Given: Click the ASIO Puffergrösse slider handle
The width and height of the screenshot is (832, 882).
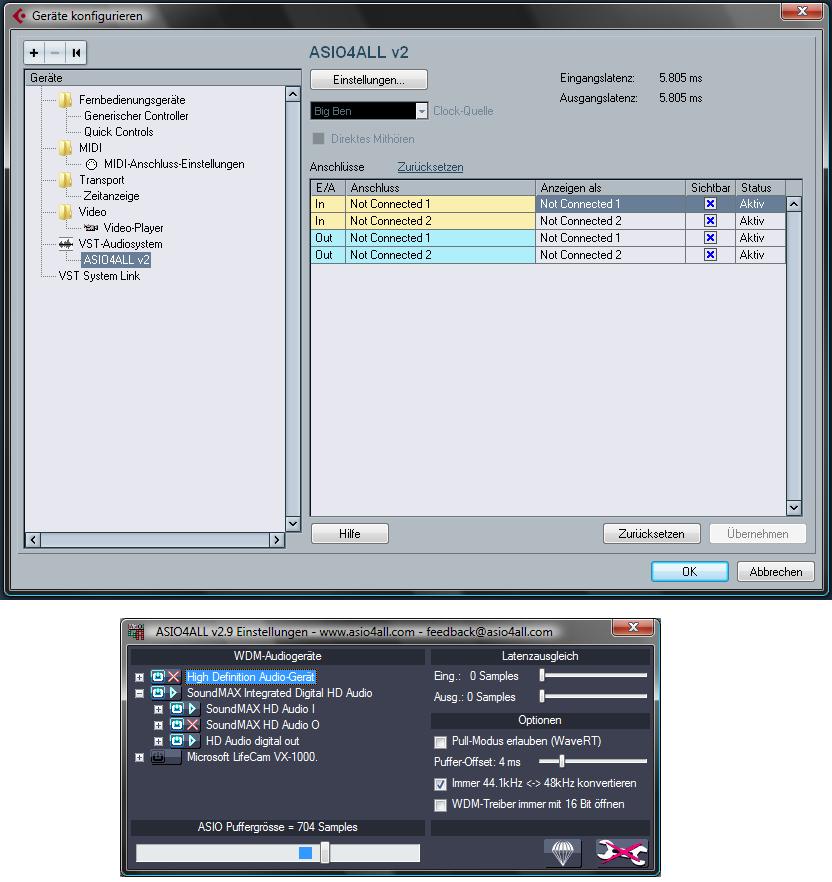Looking at the screenshot, I should click(x=325, y=853).
